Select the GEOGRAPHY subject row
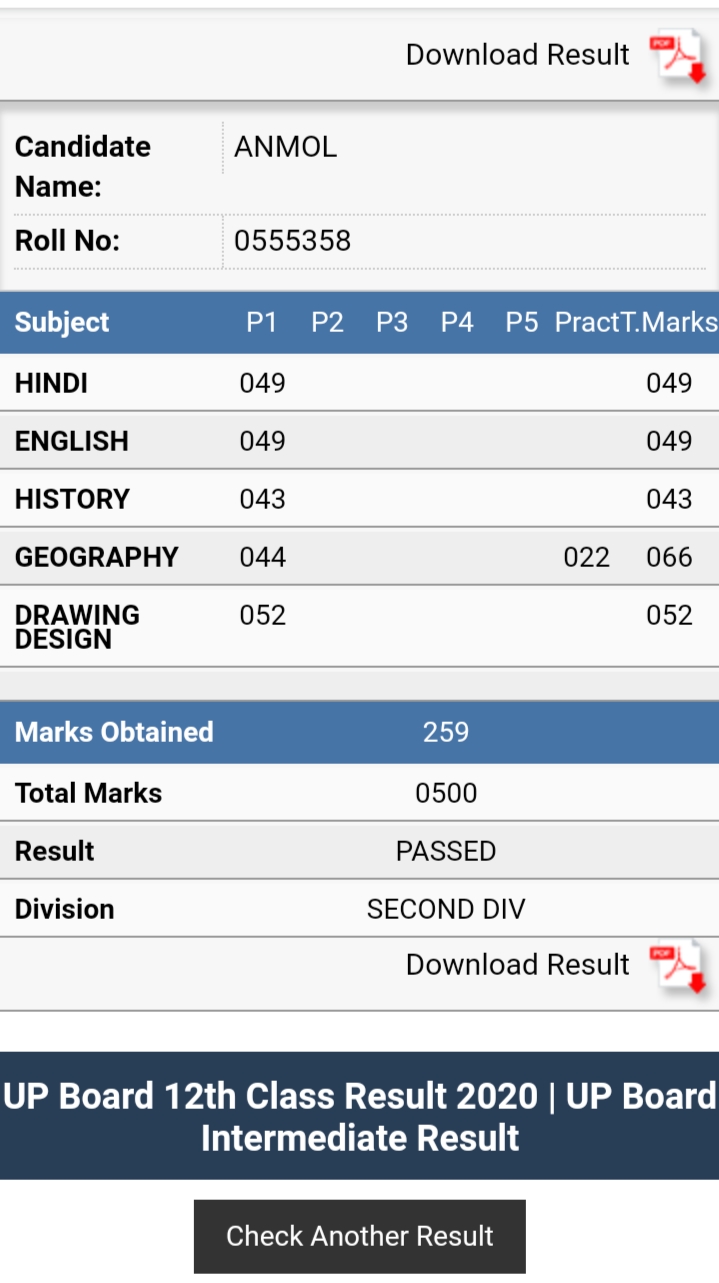719x1283 pixels. [x=360, y=557]
